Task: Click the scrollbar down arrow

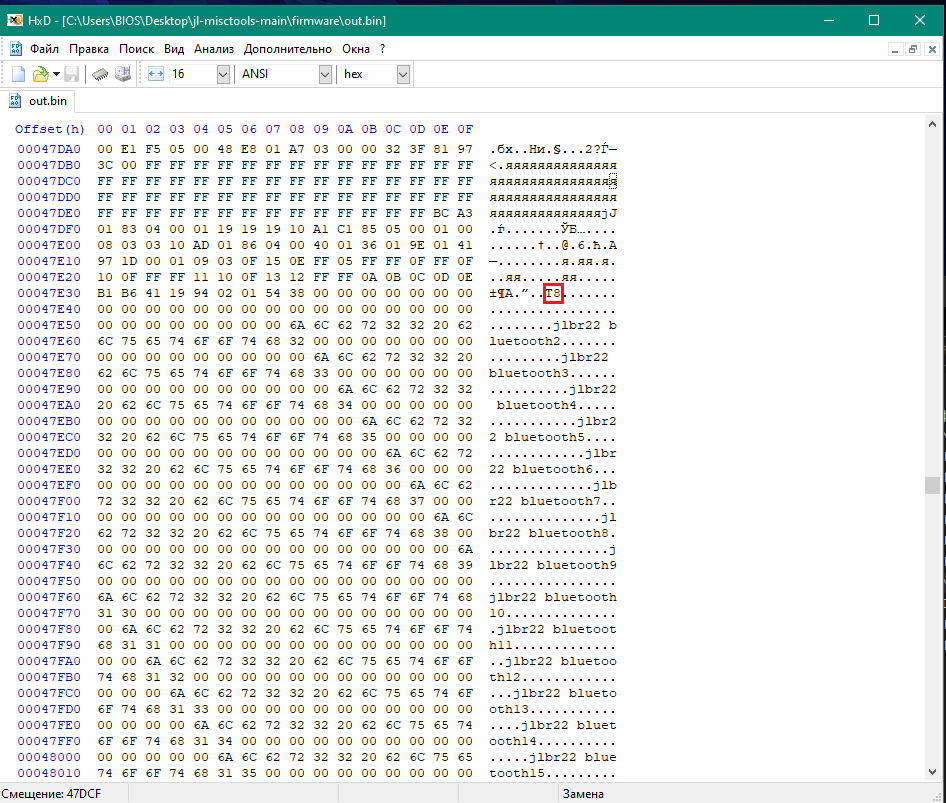Action: pos(932,772)
